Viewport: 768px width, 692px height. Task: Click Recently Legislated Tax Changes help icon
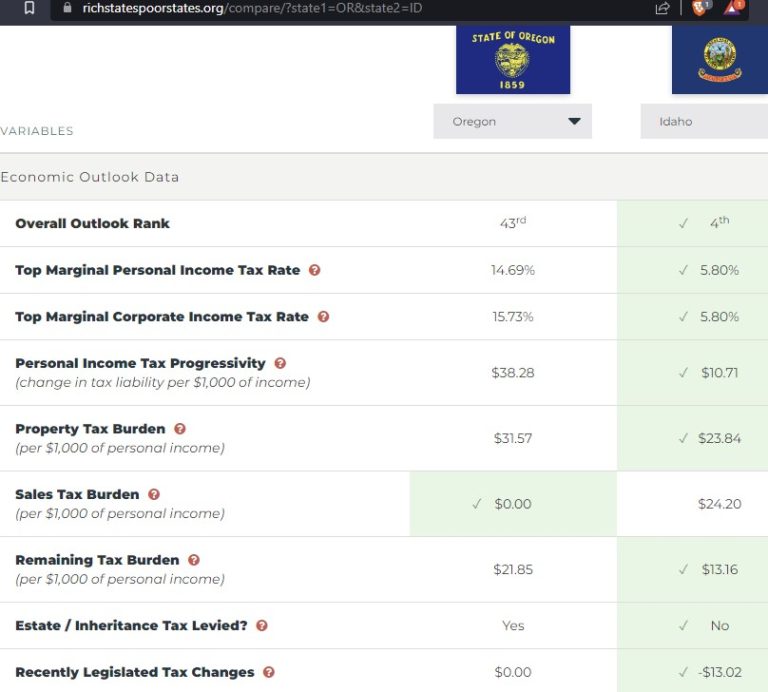pyautogui.click(x=269, y=672)
